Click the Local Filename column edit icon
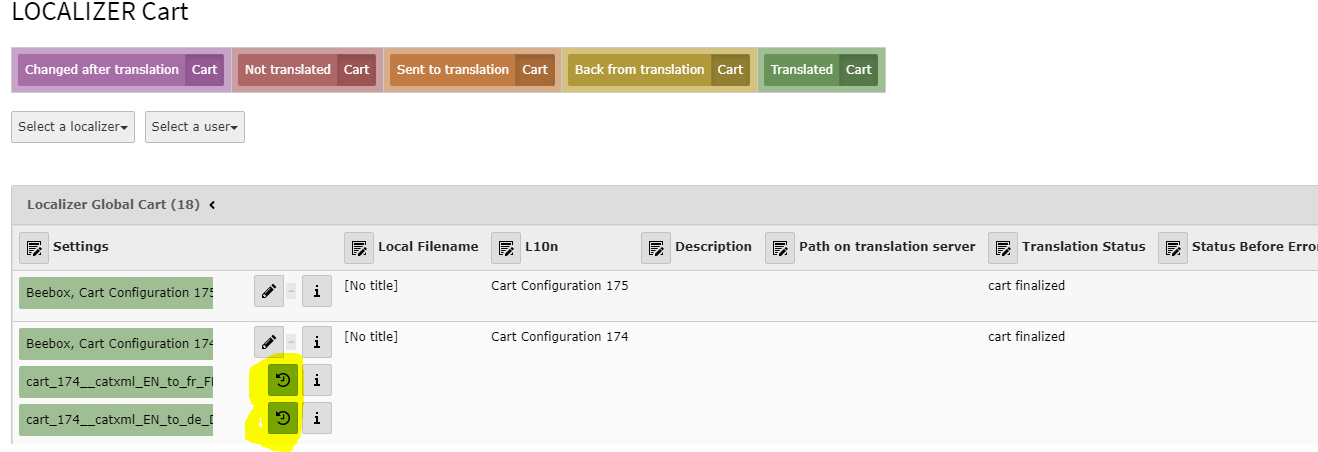Screen dimensions: 1318x452 point(359,247)
